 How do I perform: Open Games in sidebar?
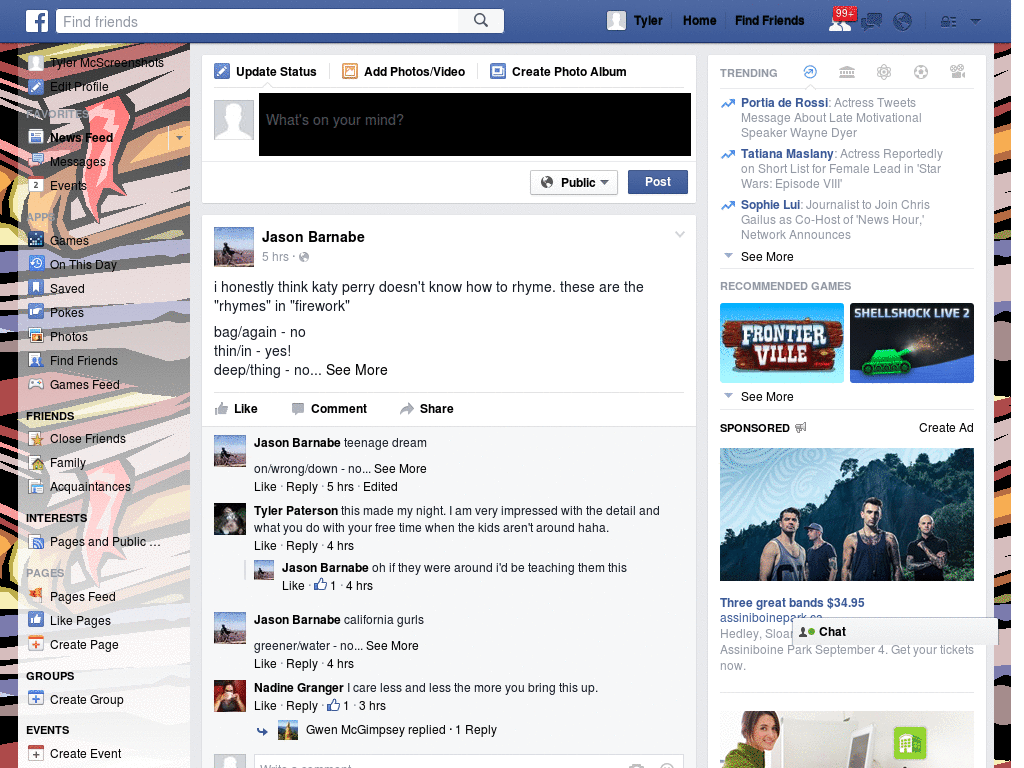click(69, 240)
